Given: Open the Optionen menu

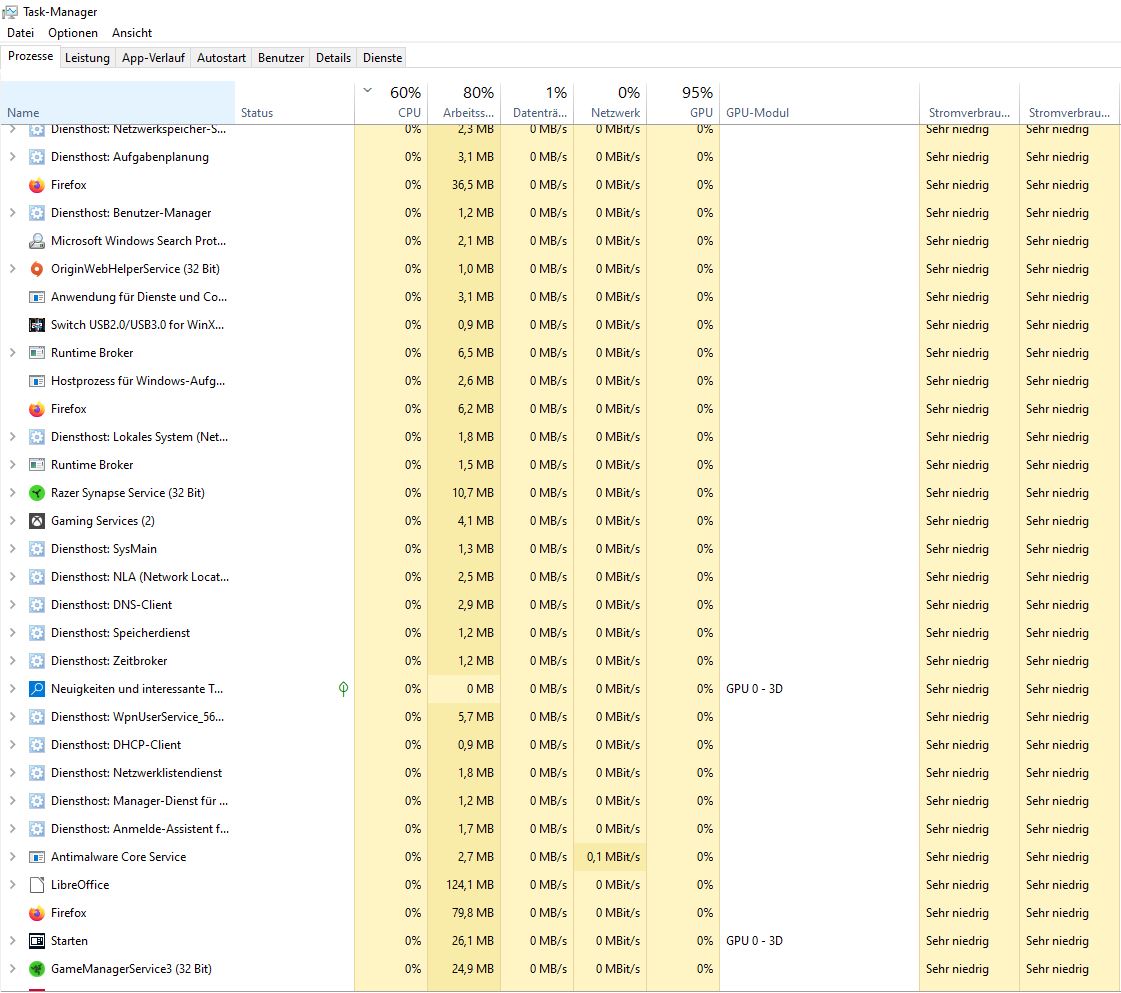Looking at the screenshot, I should click(73, 33).
